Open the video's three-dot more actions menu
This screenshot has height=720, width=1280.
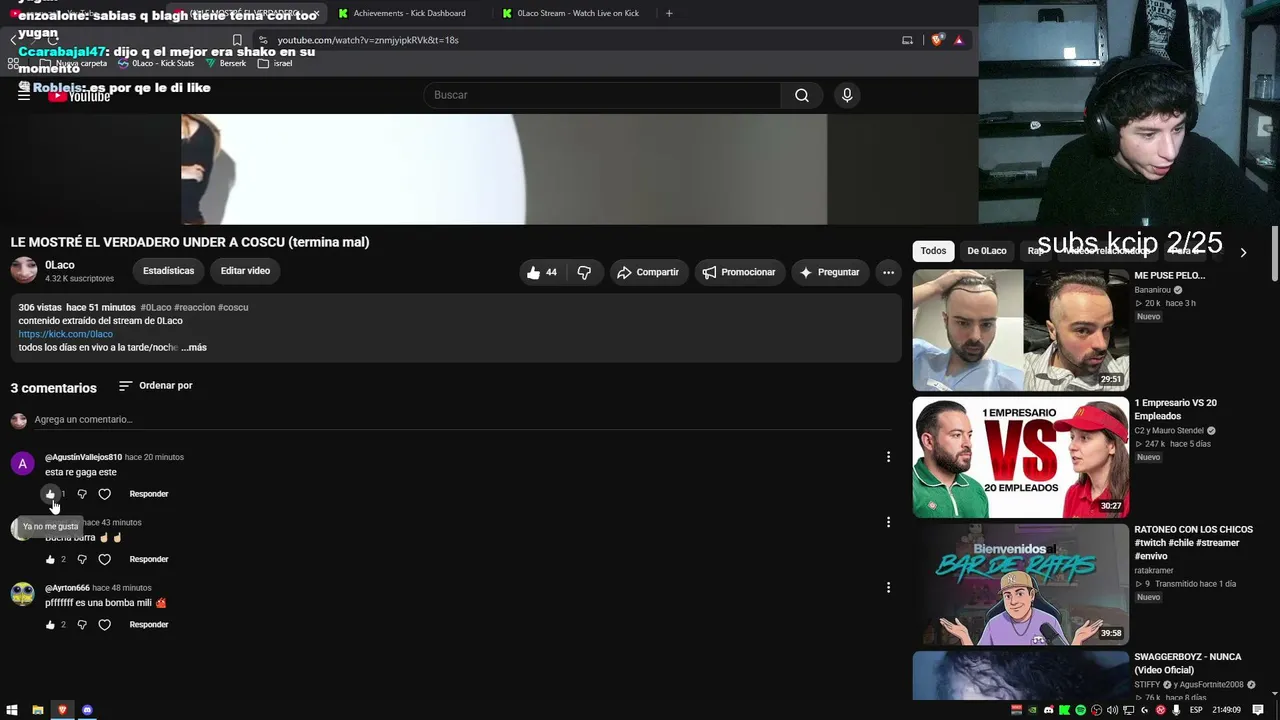click(x=888, y=272)
